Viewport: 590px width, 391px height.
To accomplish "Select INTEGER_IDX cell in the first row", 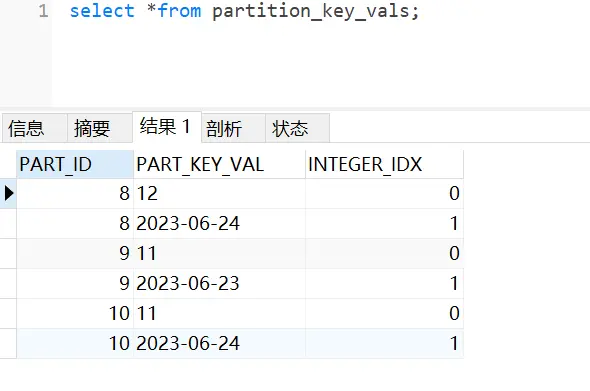I will coord(384,193).
